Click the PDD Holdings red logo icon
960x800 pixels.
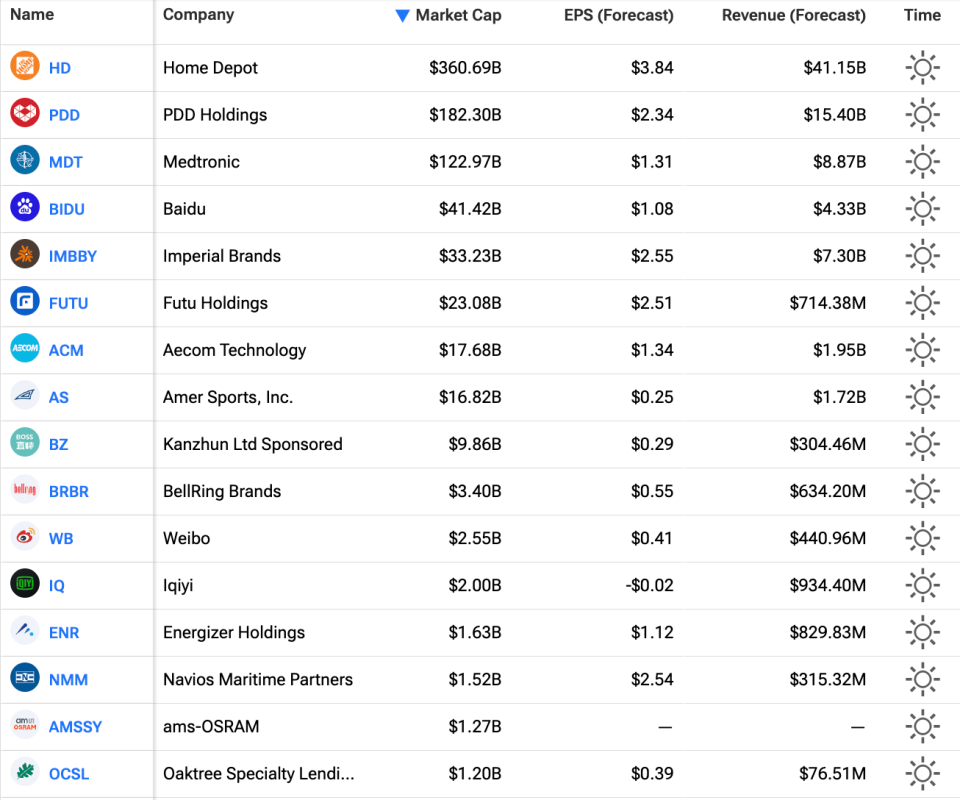25,114
